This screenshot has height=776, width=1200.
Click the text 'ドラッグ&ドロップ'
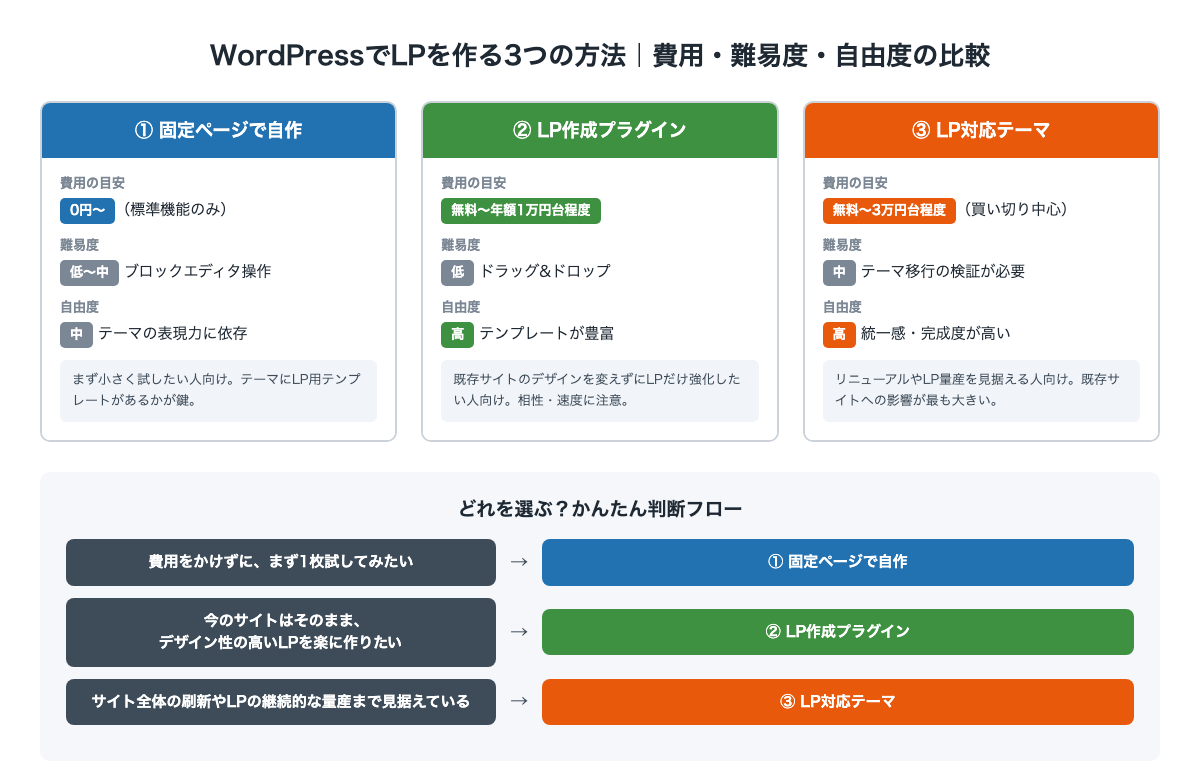point(545,272)
